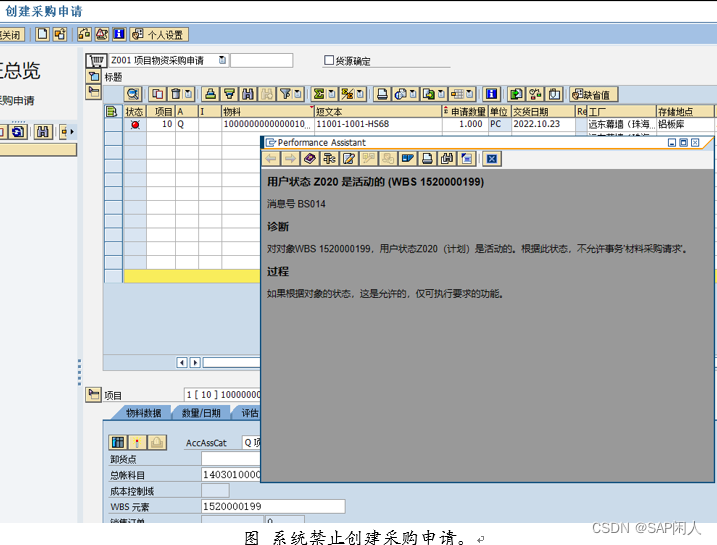Open the filter funnel dropdown arrow
Screen dimensions: 717x545
click(x=298, y=94)
